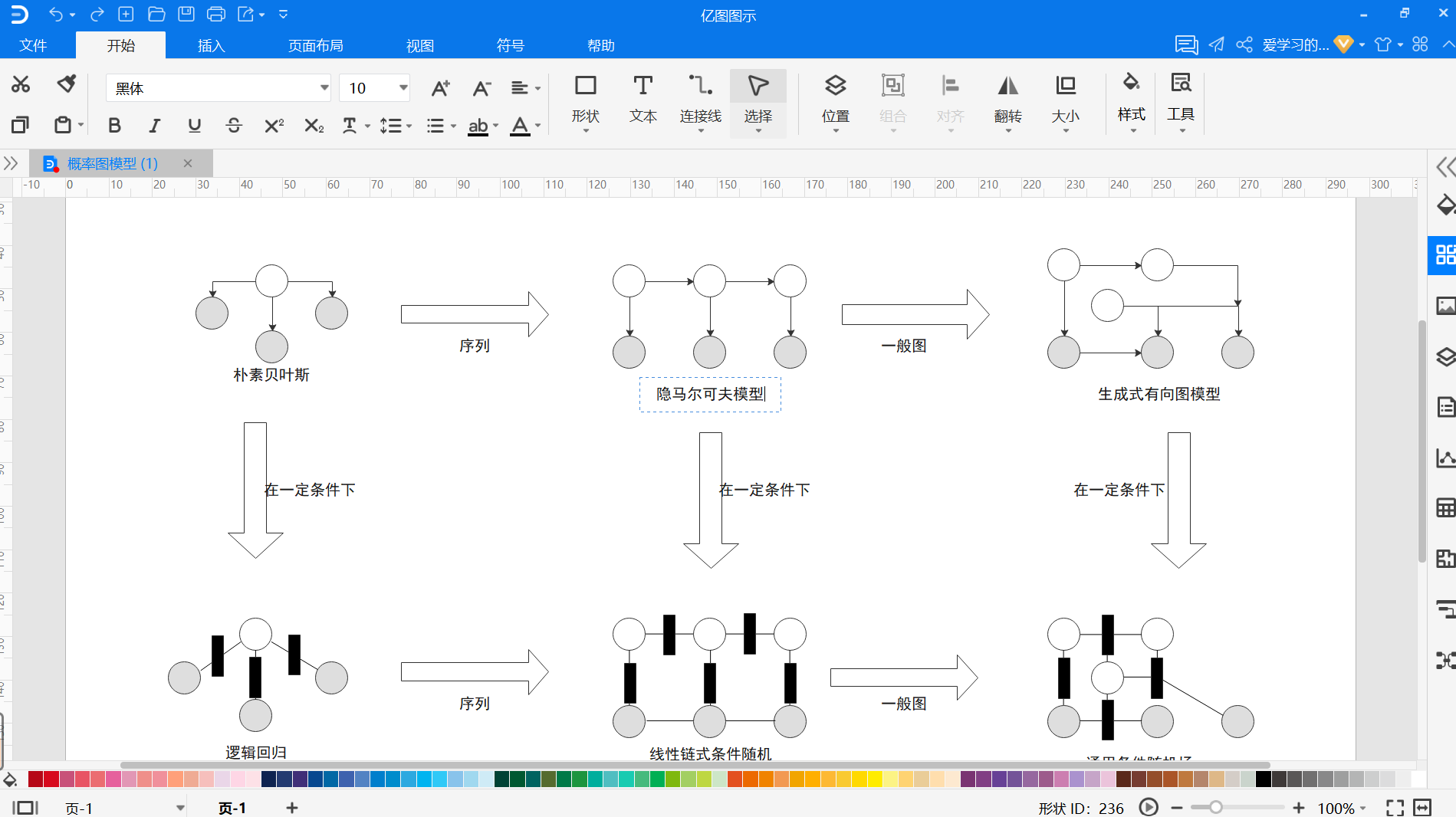Open the line spacing dropdown
Viewport: 1456px width, 817px height.
396,125
